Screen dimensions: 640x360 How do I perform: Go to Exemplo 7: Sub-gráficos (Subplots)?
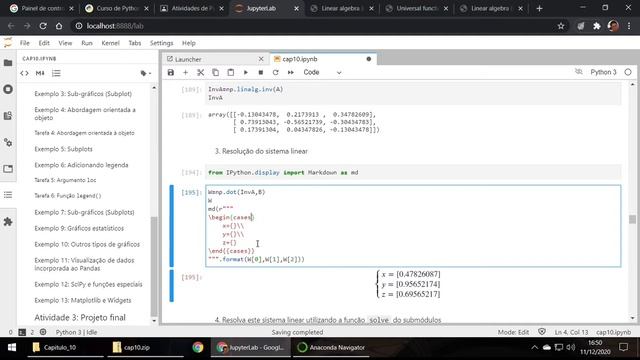coord(84,212)
